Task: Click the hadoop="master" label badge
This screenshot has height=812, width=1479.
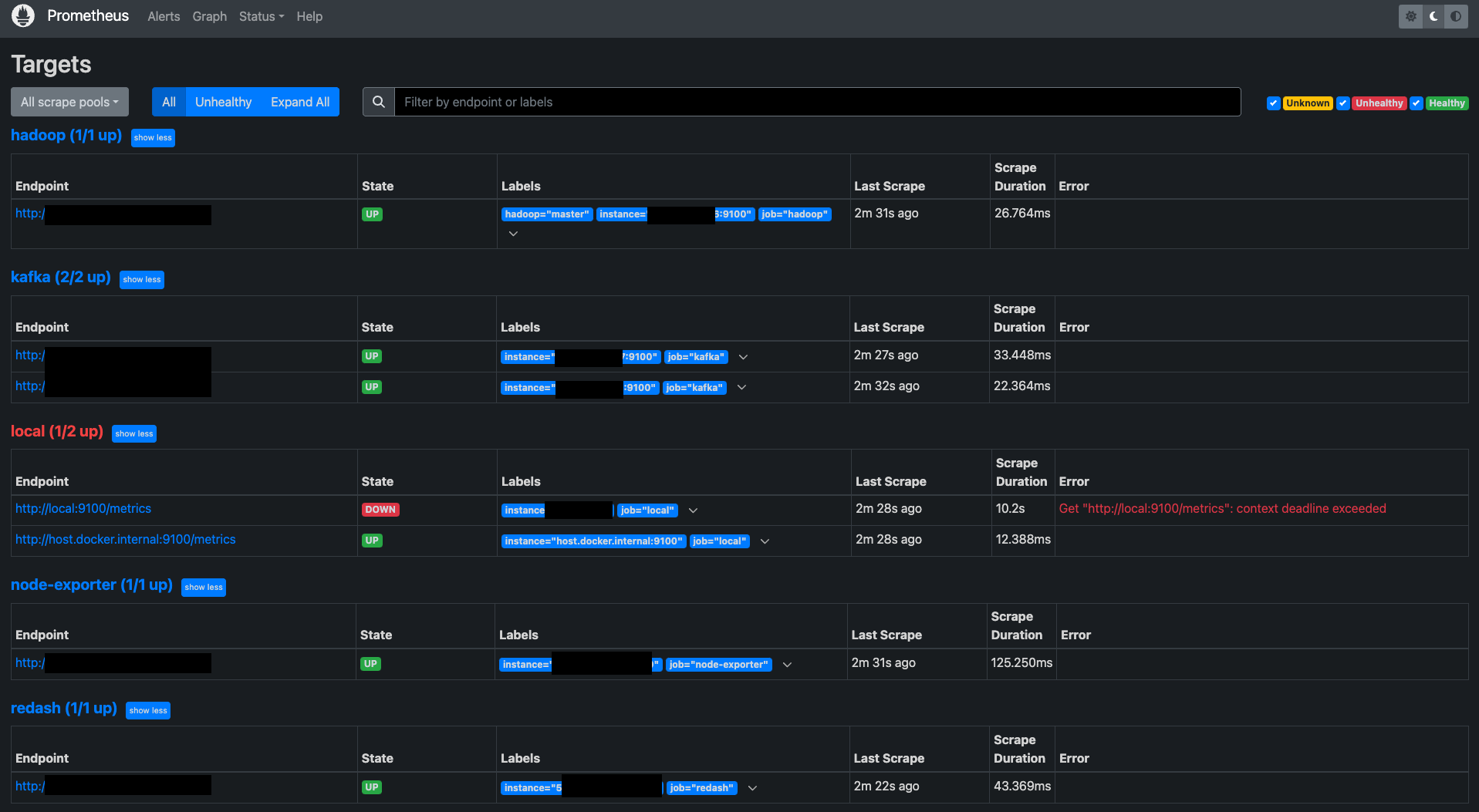Action: 547,214
